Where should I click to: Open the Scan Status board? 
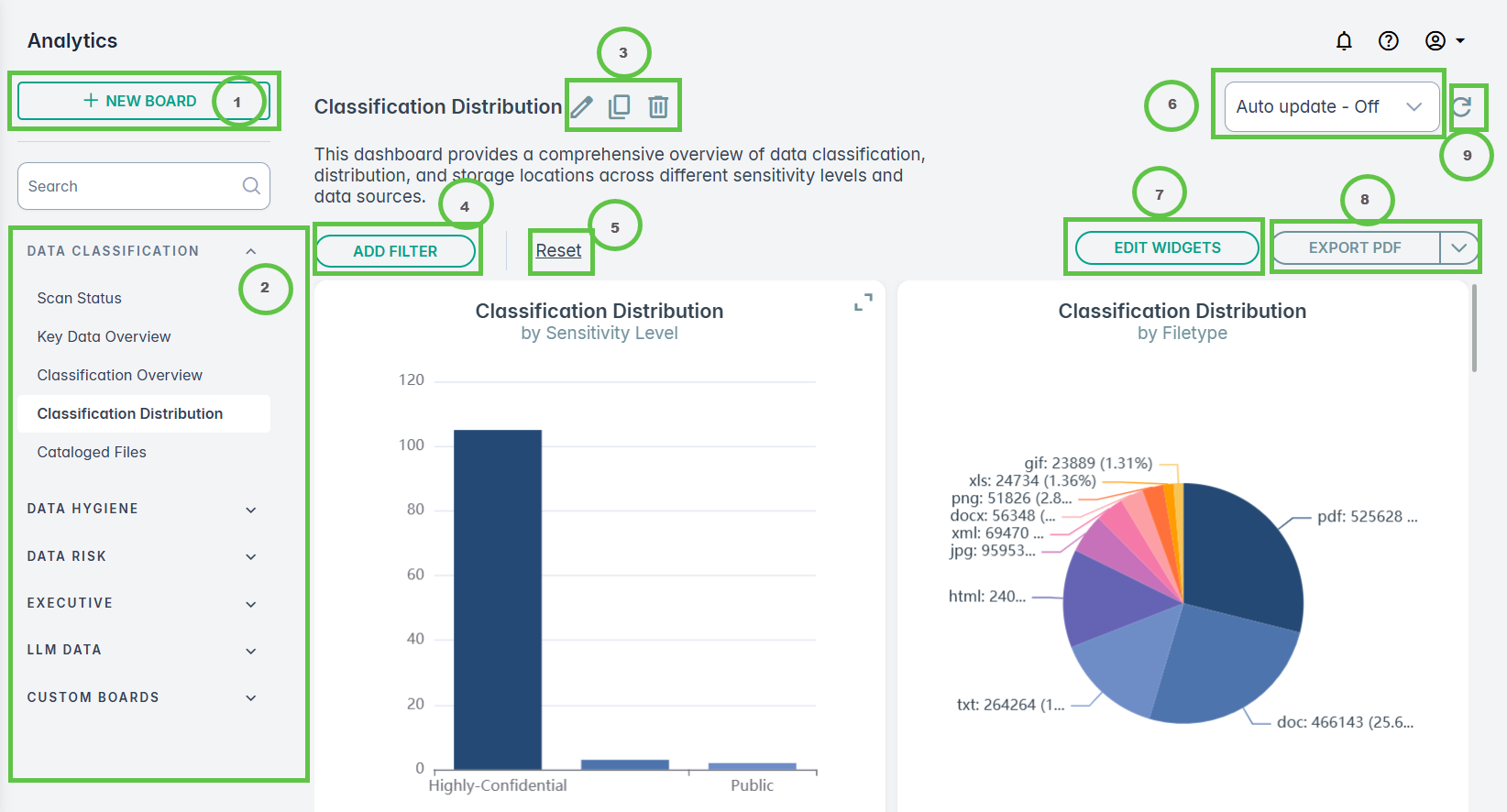point(80,298)
